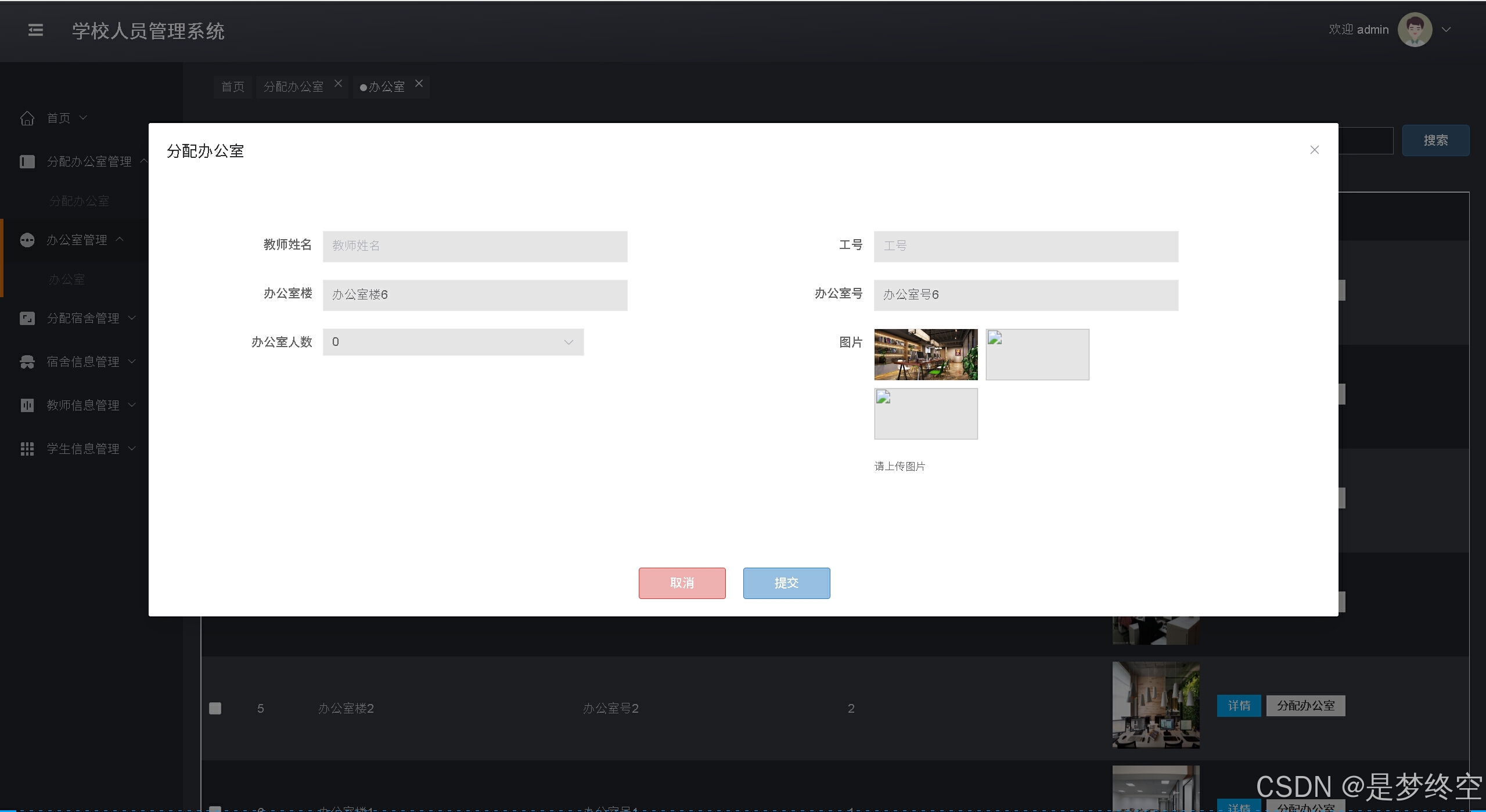The image size is (1486, 812).
Task: Close the 分配办公室 dialog with X
Action: [1315, 150]
